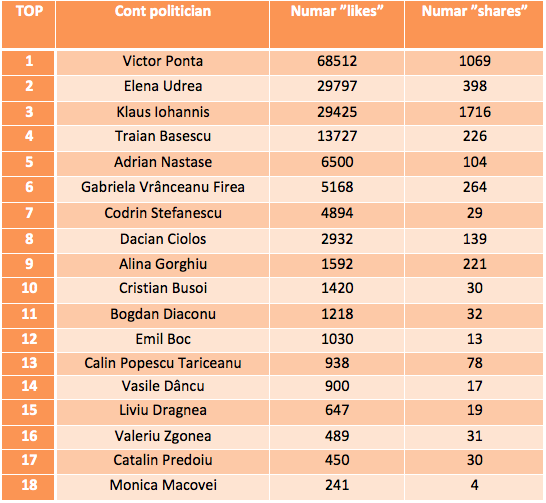
Task: Click the shares value 1716
Action: pyautogui.click(x=474, y=113)
